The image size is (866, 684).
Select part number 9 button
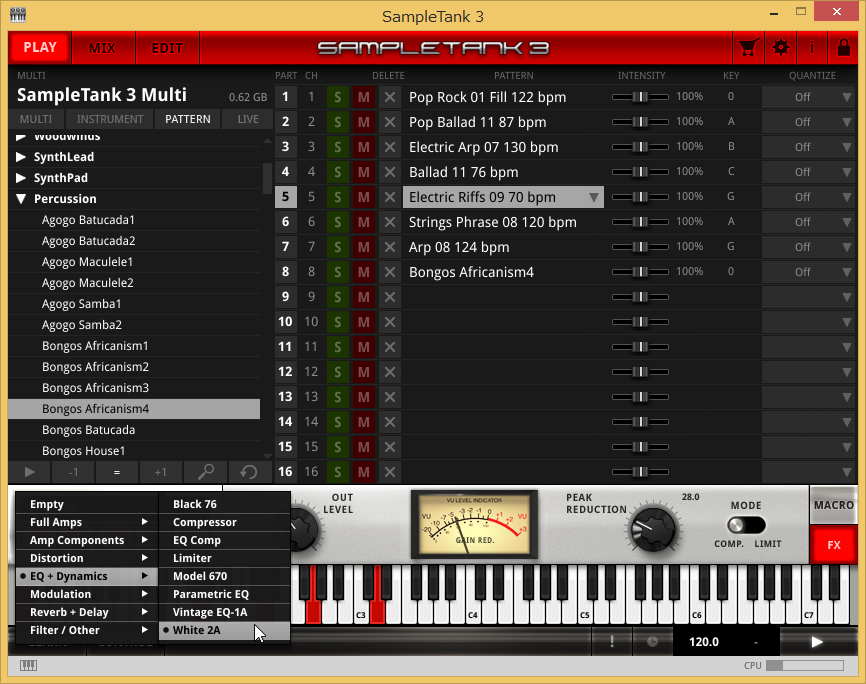(286, 297)
